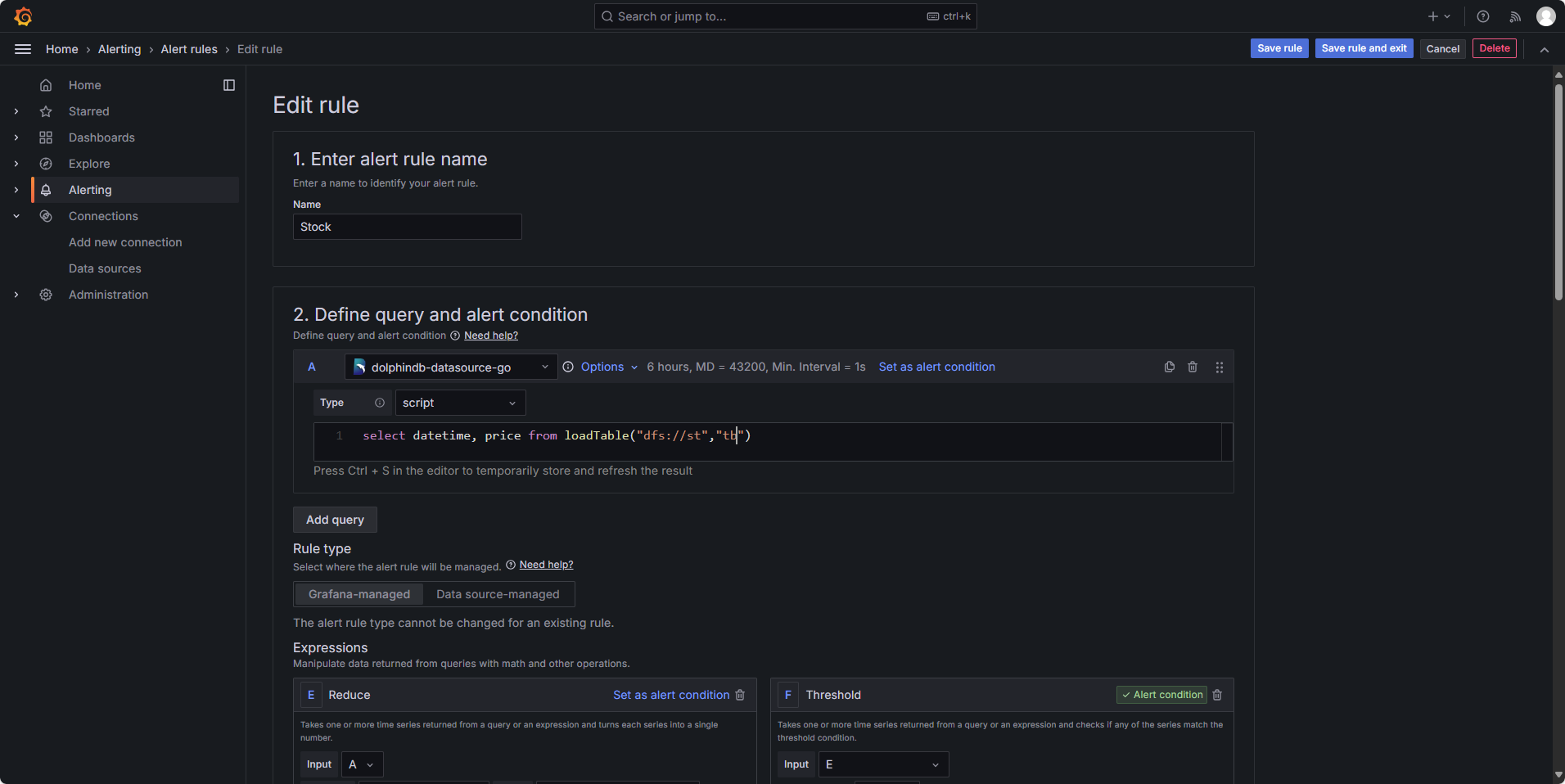Screen dimensions: 1565x784
Task: Delete the Reduce expression trash icon
Action: click(x=740, y=695)
